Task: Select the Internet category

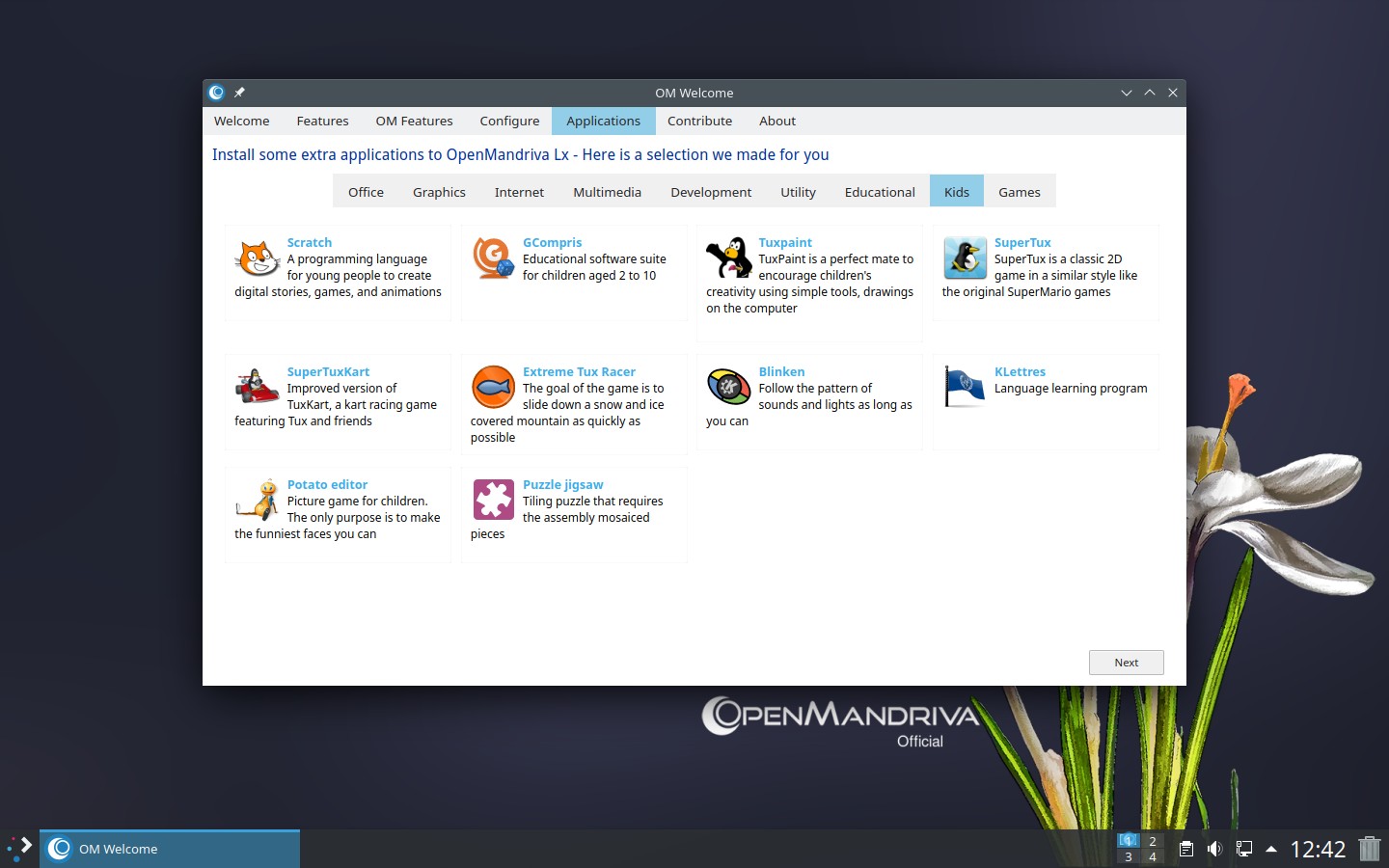Action: pyautogui.click(x=520, y=192)
